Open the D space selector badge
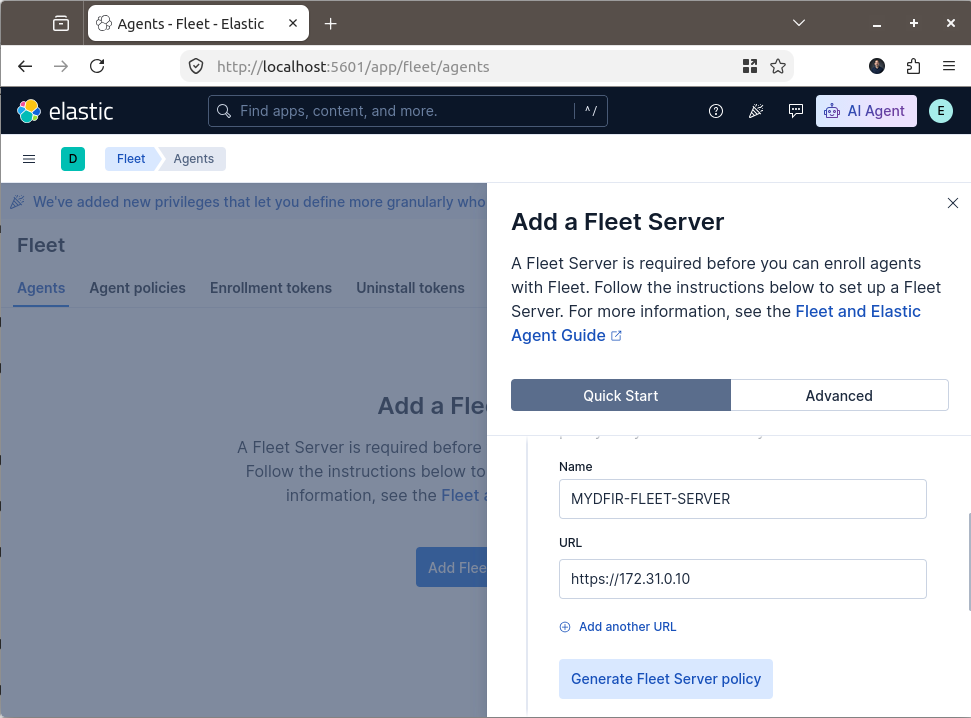The image size is (971, 718). point(72,159)
